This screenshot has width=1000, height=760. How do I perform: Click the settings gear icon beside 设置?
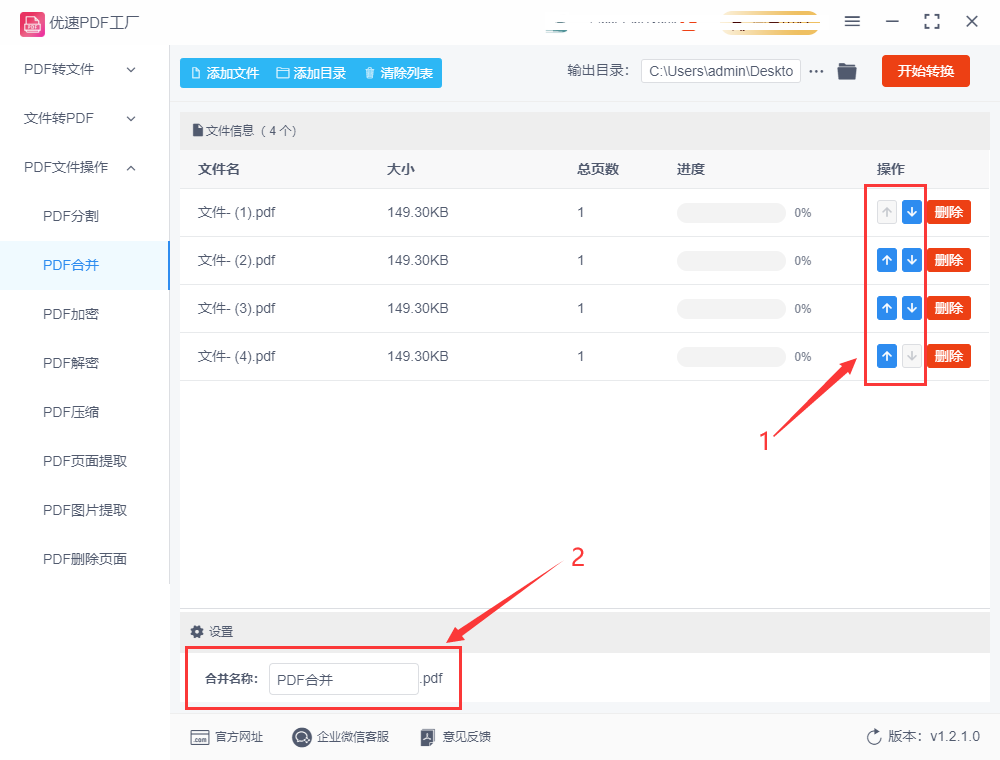point(197,631)
